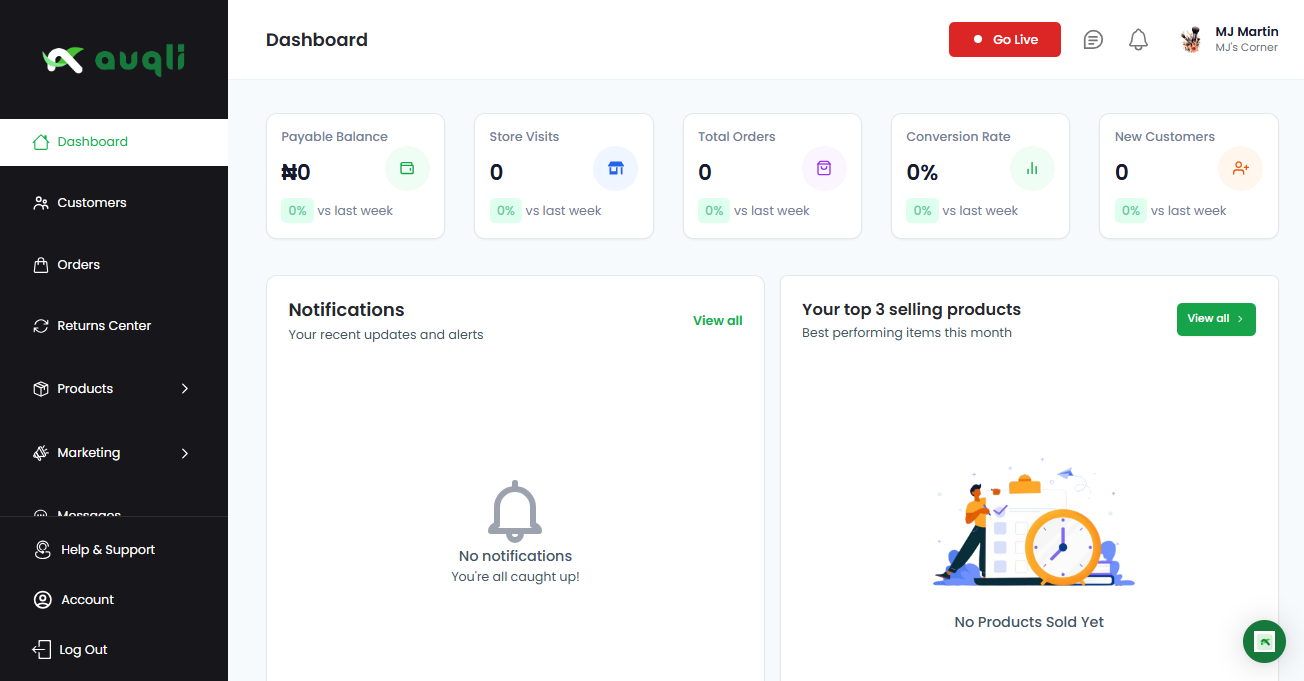Open Help & Support
1304x681 pixels.
pyautogui.click(x=107, y=550)
